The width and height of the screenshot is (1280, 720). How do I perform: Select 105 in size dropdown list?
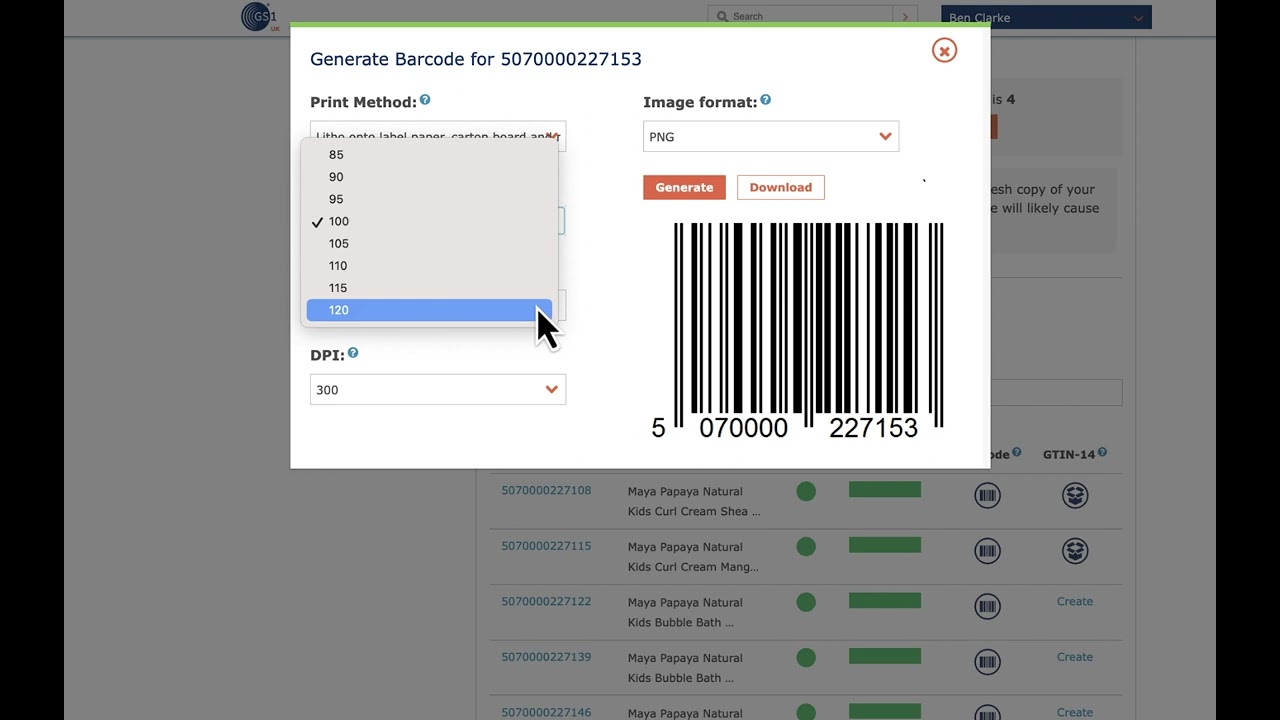pos(429,243)
